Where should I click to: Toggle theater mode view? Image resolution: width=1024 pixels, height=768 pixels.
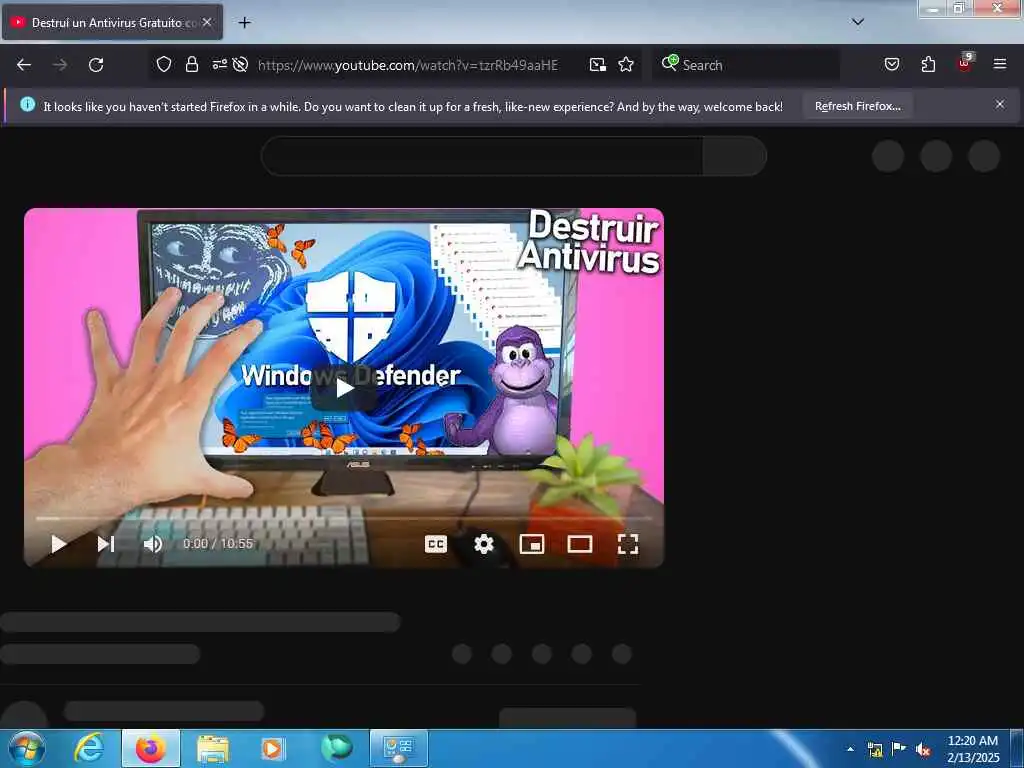pos(580,544)
